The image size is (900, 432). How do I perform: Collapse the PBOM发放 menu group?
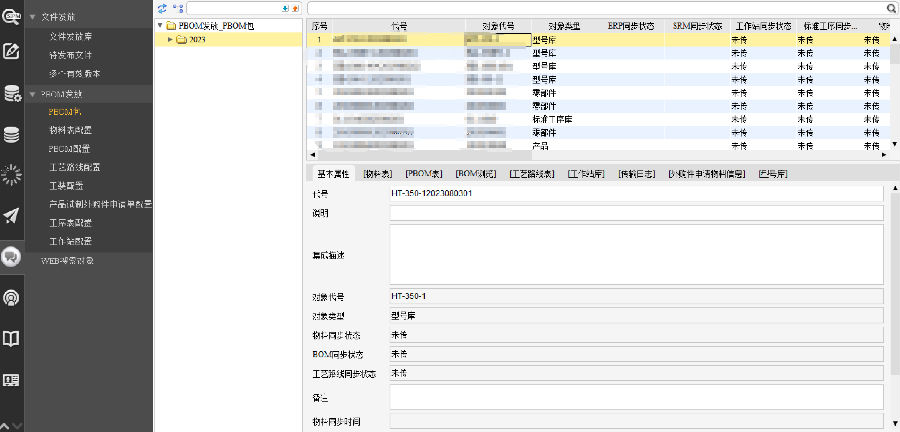coord(32,93)
